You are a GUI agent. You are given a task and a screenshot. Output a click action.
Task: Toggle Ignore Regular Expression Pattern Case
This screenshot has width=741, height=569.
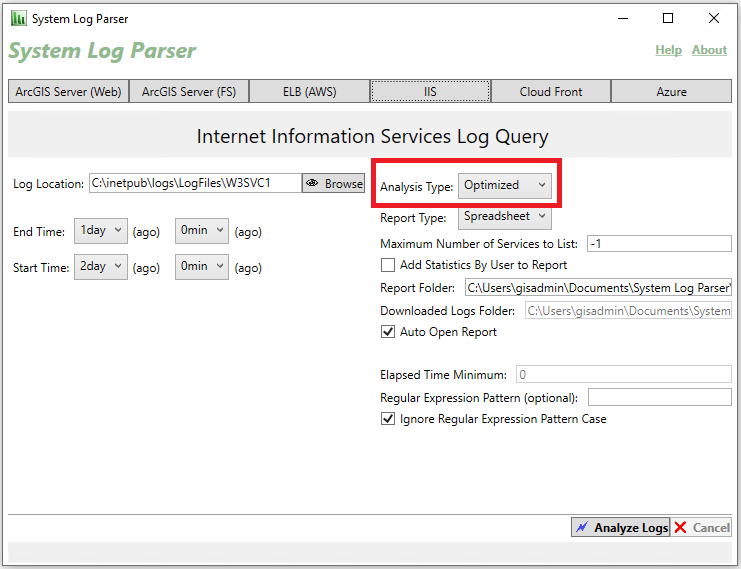pos(388,419)
